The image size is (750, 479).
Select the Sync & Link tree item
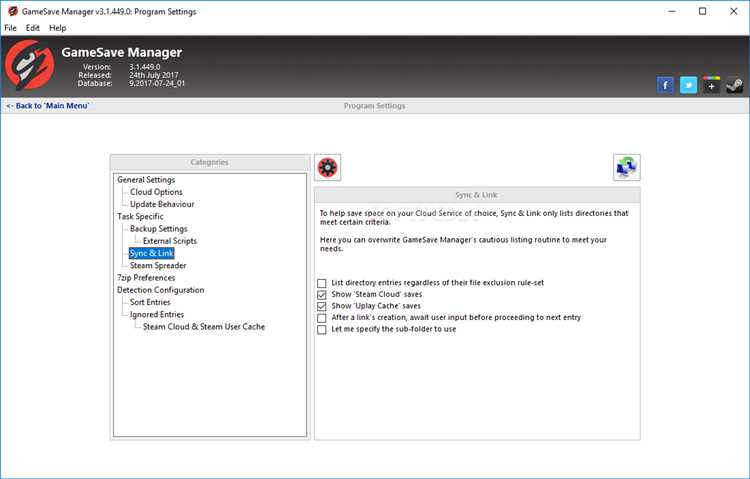pos(152,253)
